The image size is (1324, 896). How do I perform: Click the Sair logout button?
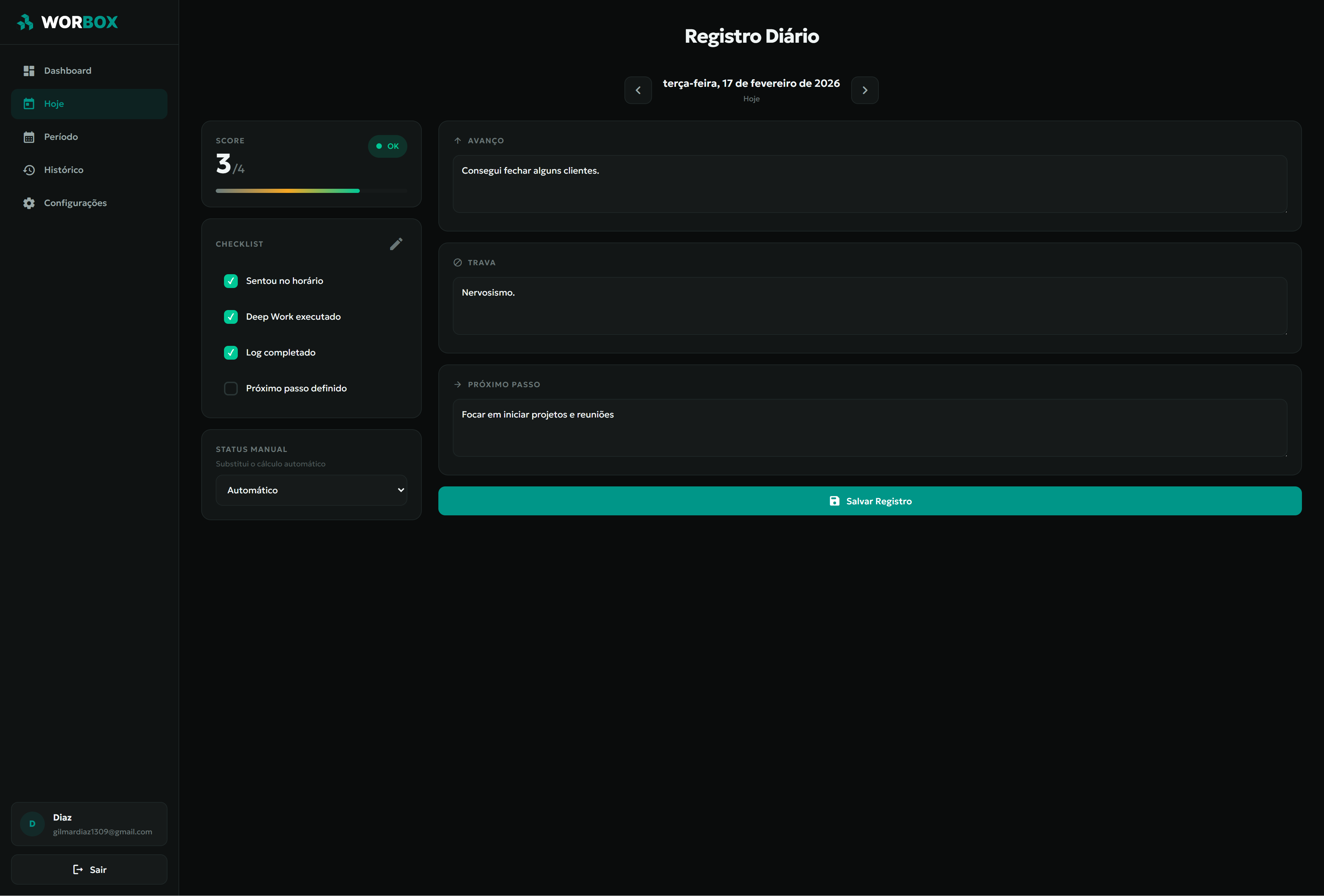coord(90,869)
